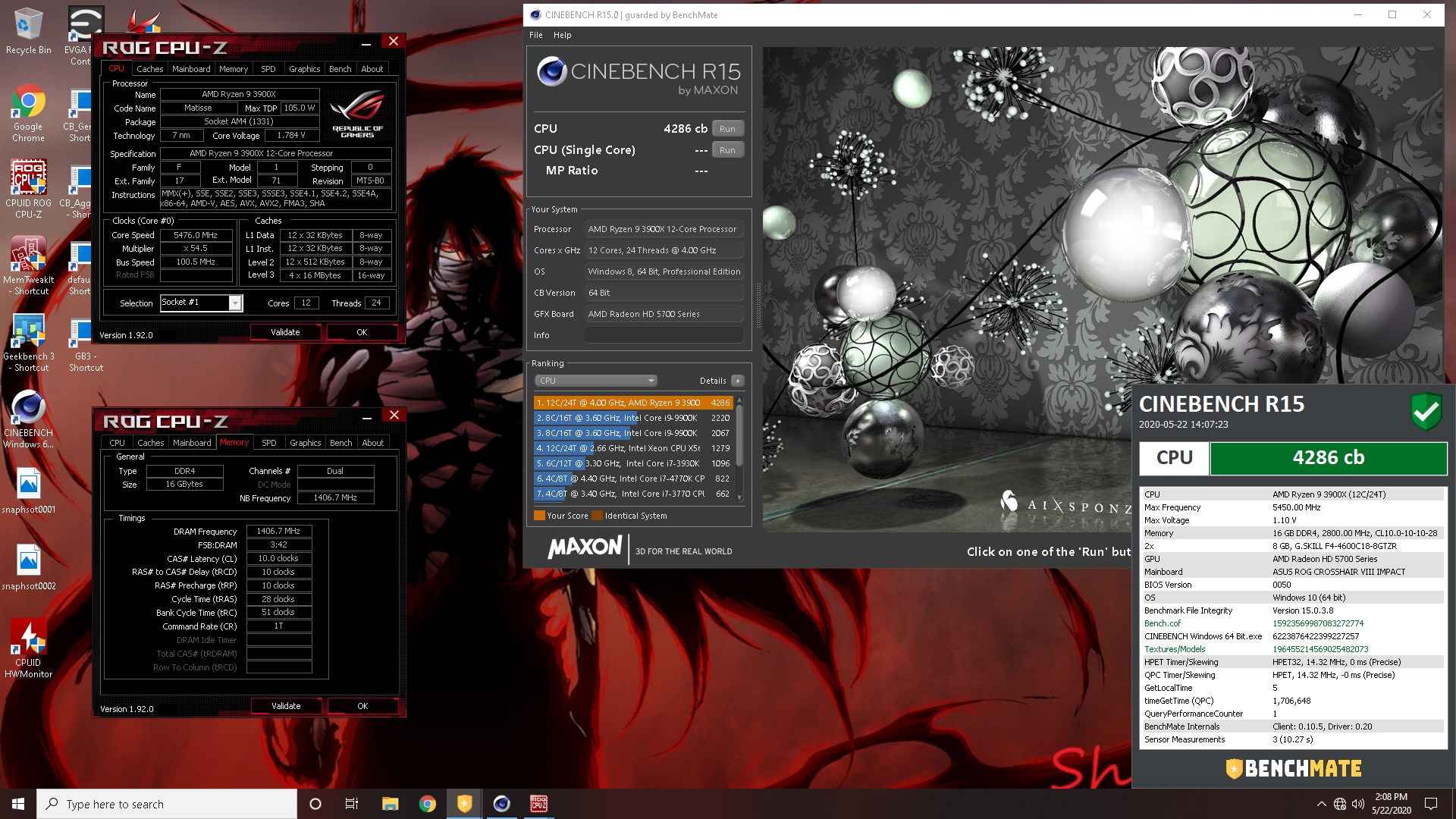Open Bench tab in top CPU-Z window
The height and width of the screenshot is (819, 1456).
point(340,69)
